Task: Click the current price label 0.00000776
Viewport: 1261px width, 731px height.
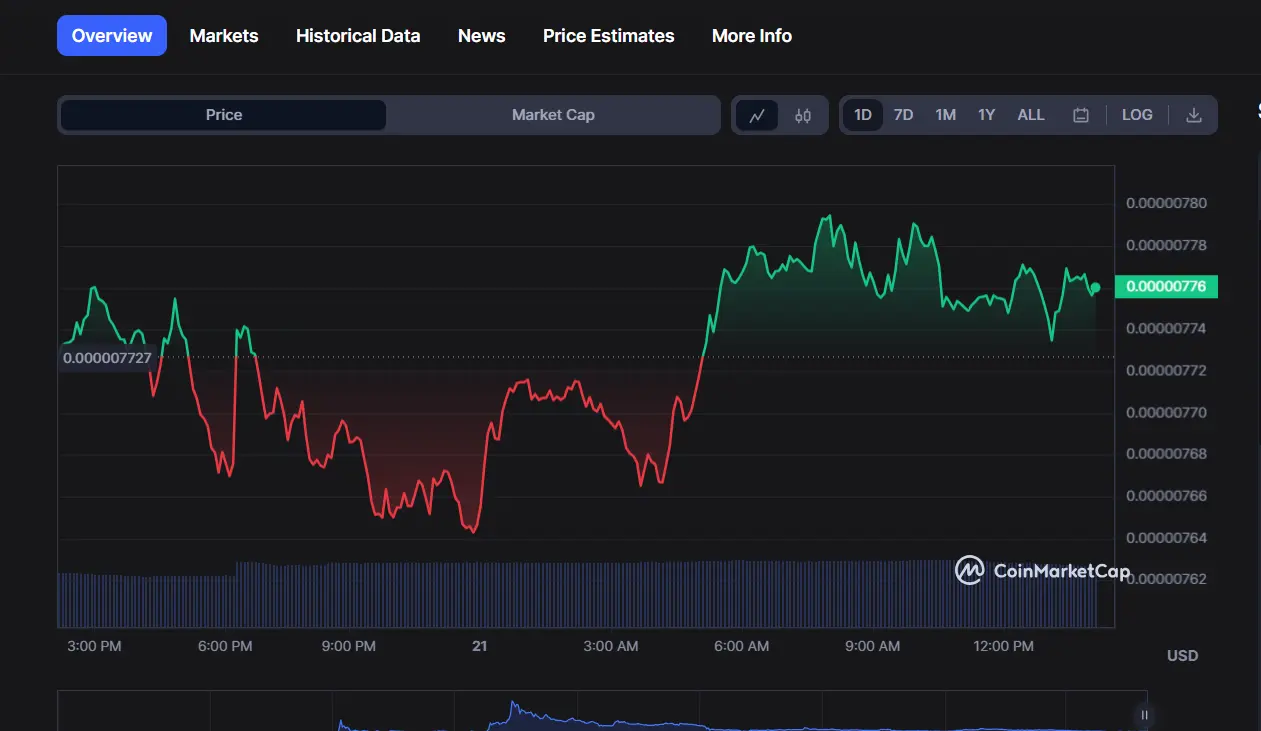Action: pos(1166,287)
